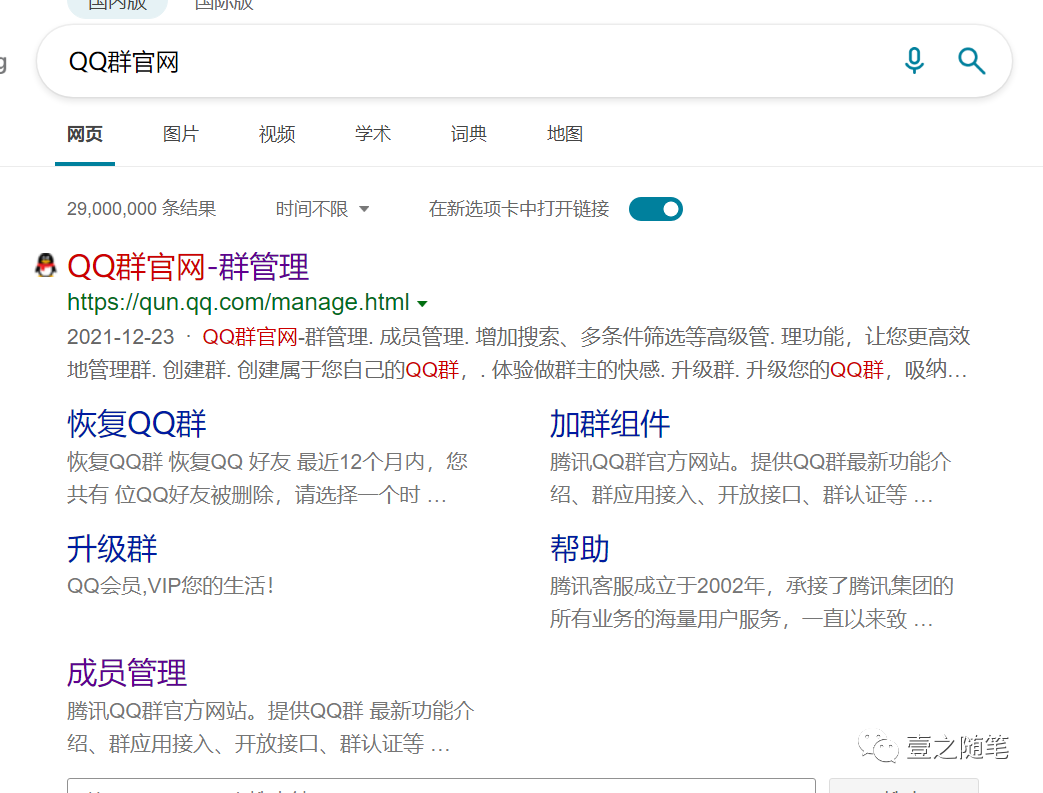Switch to the 图片 tab

click(180, 134)
